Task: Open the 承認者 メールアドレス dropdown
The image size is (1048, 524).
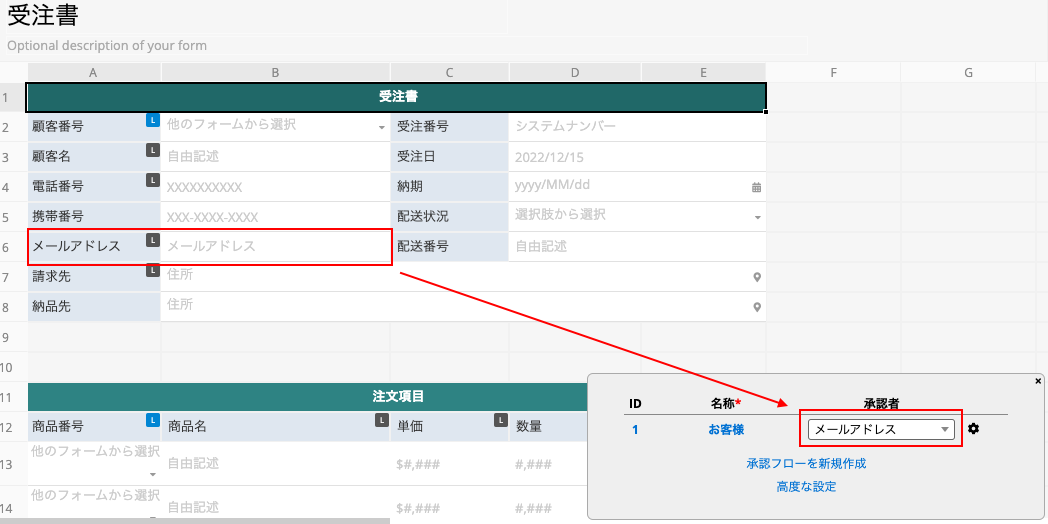Action: (x=880, y=429)
